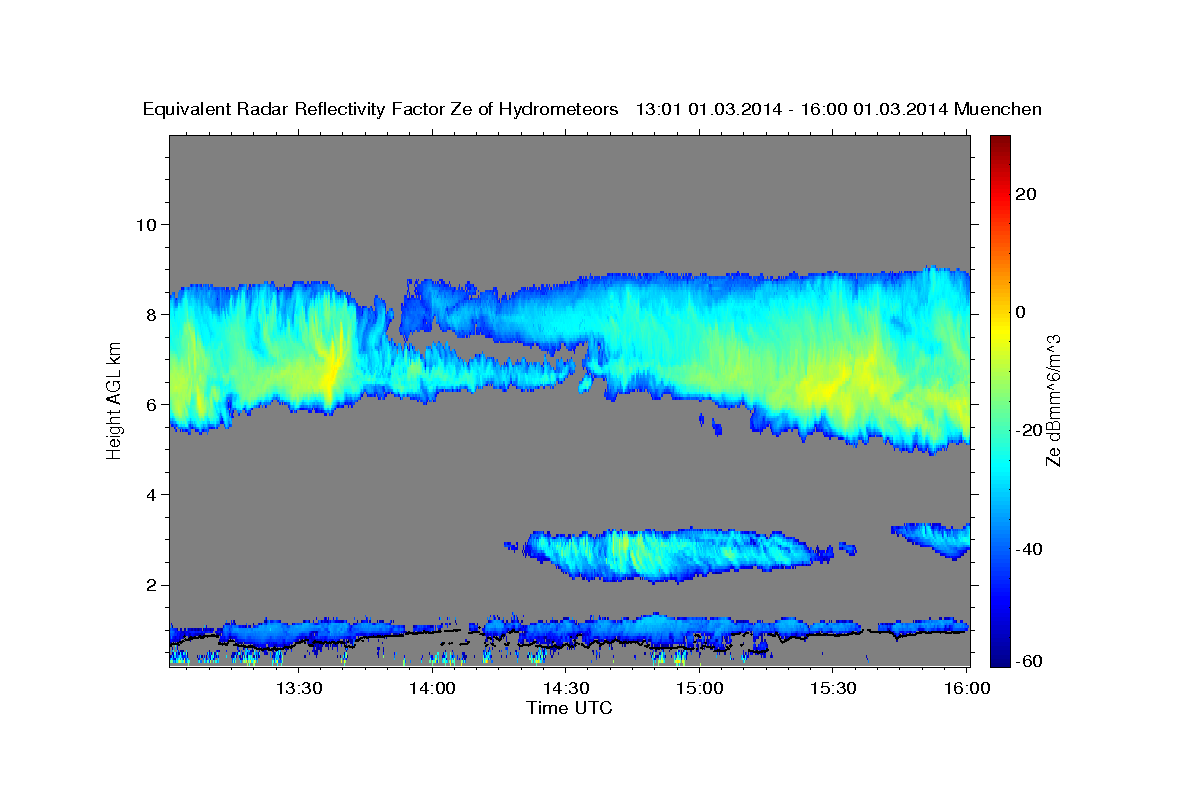Click the 'Height AGL km' y-axis label

tap(115, 399)
